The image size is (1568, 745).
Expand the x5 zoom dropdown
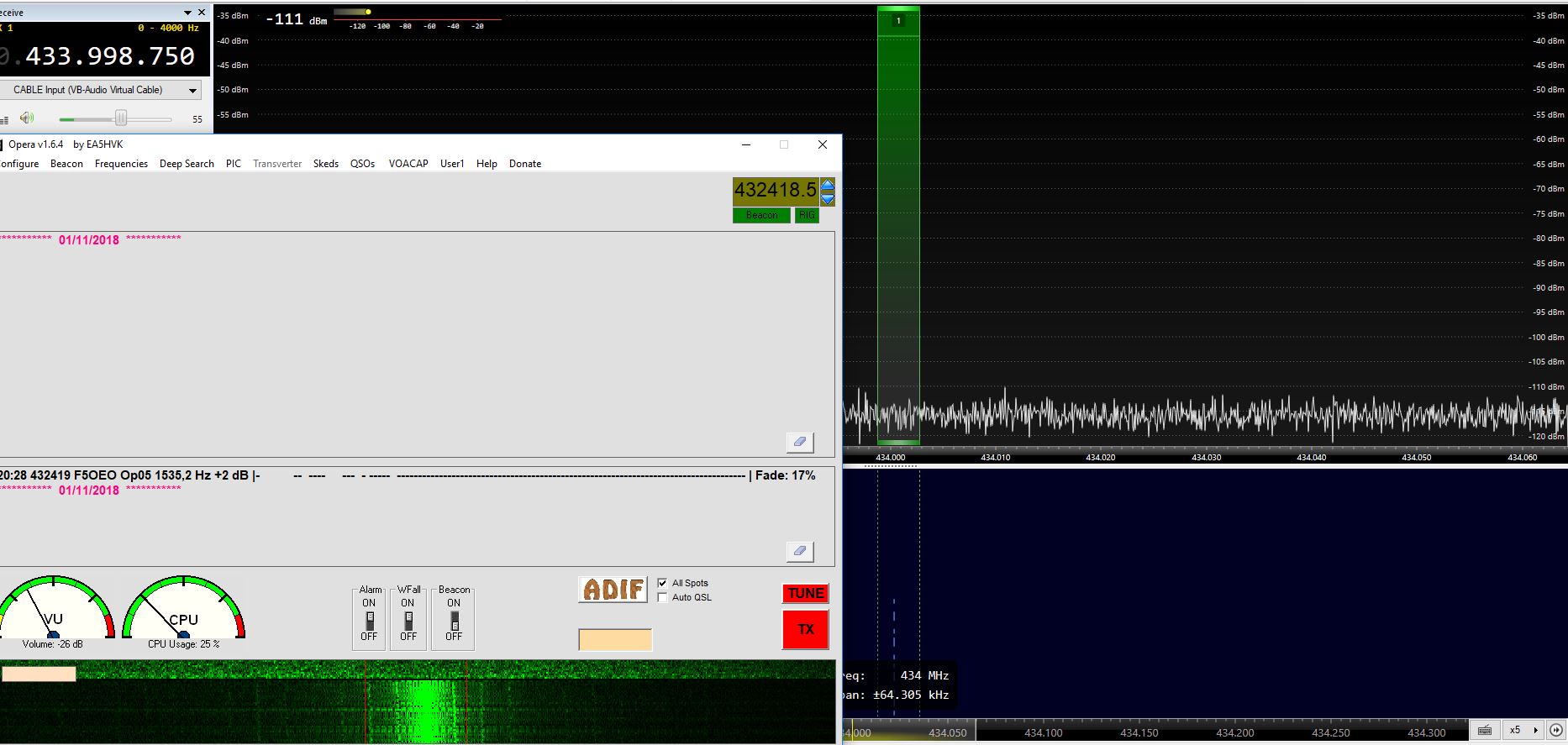[x=1535, y=730]
